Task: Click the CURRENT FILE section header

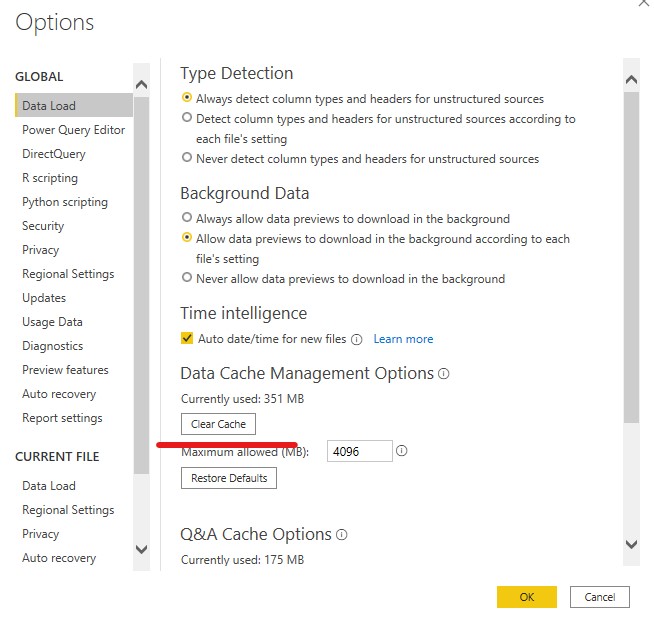Action: coord(57,457)
